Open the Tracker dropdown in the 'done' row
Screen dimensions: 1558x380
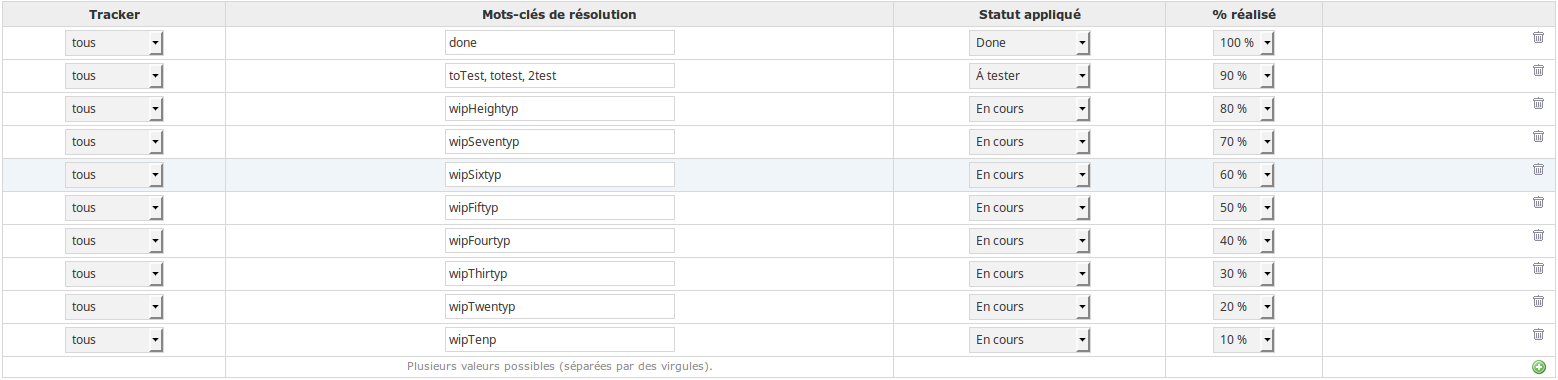tap(114, 43)
